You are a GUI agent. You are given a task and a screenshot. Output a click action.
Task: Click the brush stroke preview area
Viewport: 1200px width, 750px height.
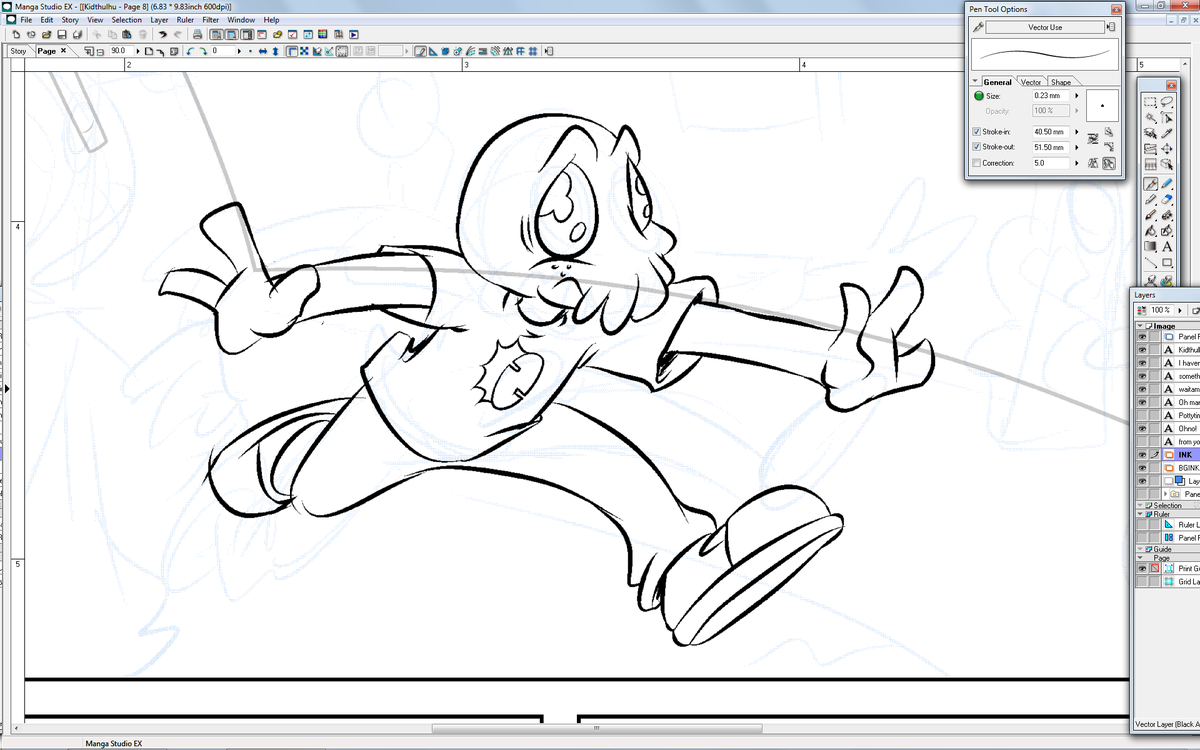[x=1045, y=55]
